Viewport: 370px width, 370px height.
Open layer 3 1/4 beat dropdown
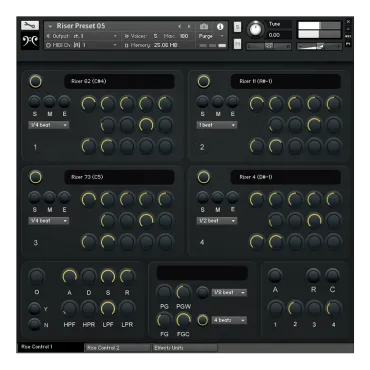(x=49, y=221)
